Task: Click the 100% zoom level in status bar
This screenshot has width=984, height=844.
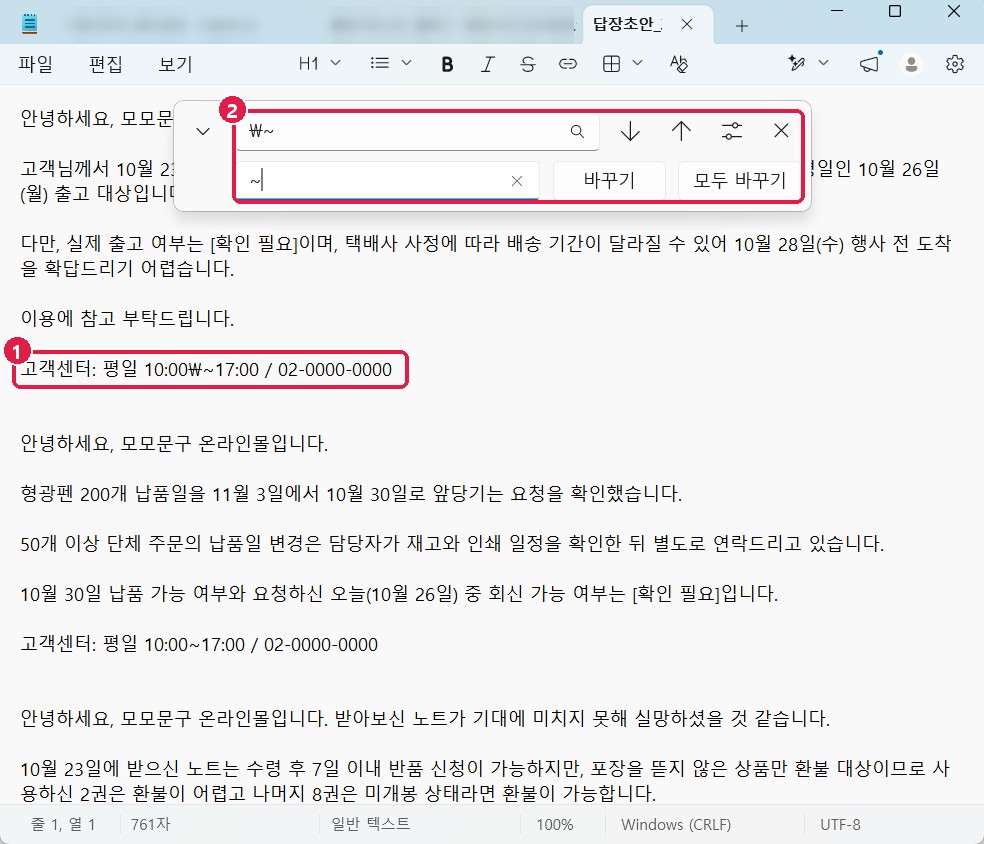Action: coord(555,824)
